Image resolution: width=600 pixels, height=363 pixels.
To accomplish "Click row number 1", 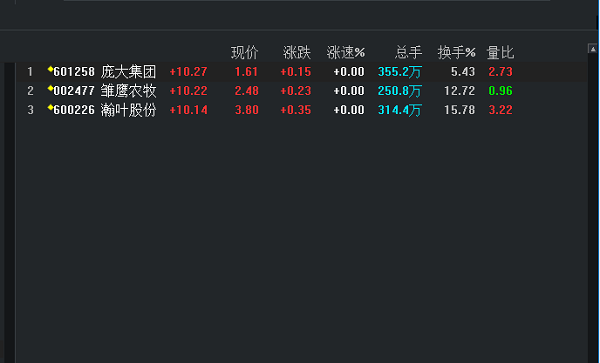I will 30,72.
